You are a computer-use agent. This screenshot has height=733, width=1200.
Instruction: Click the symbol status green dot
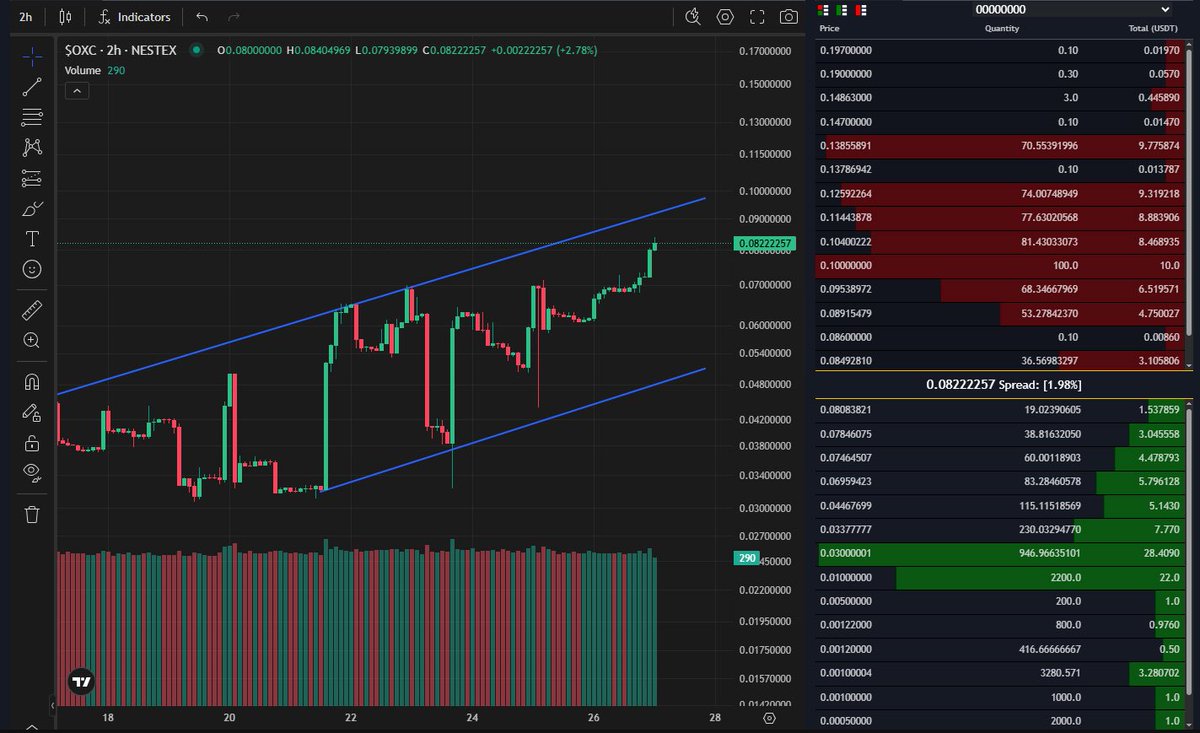(197, 49)
